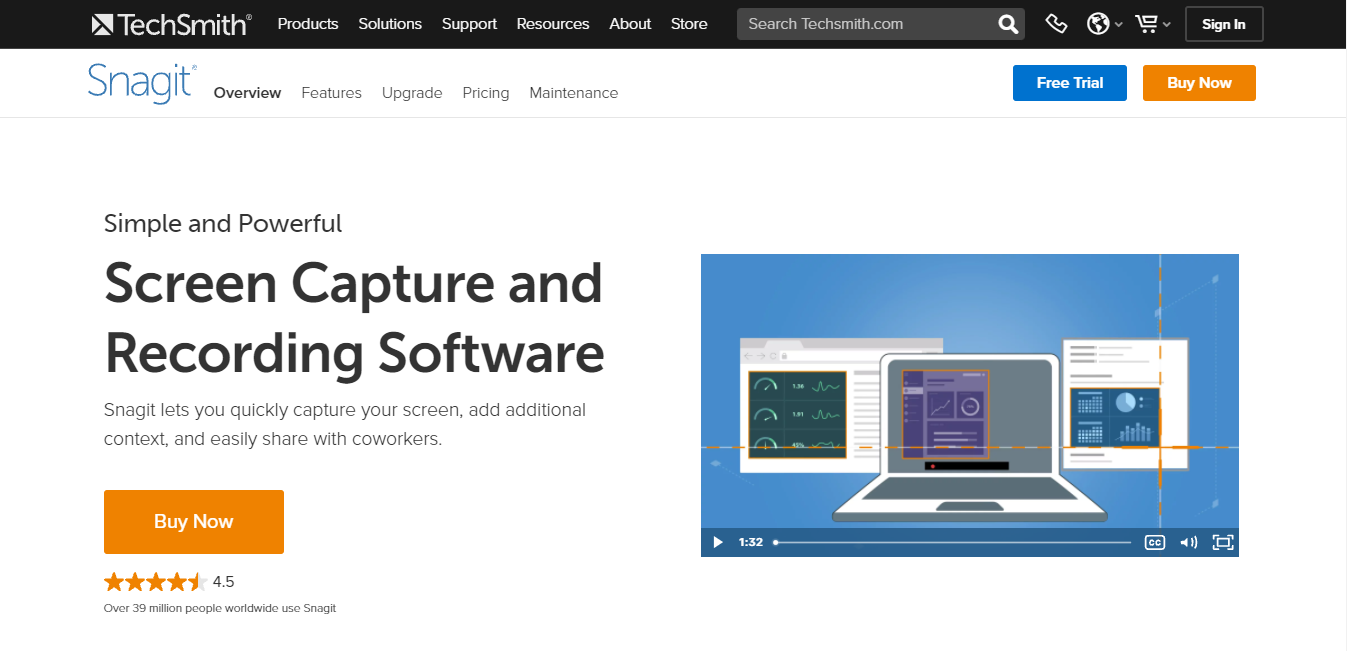Click the Sign In button

[x=1224, y=24]
